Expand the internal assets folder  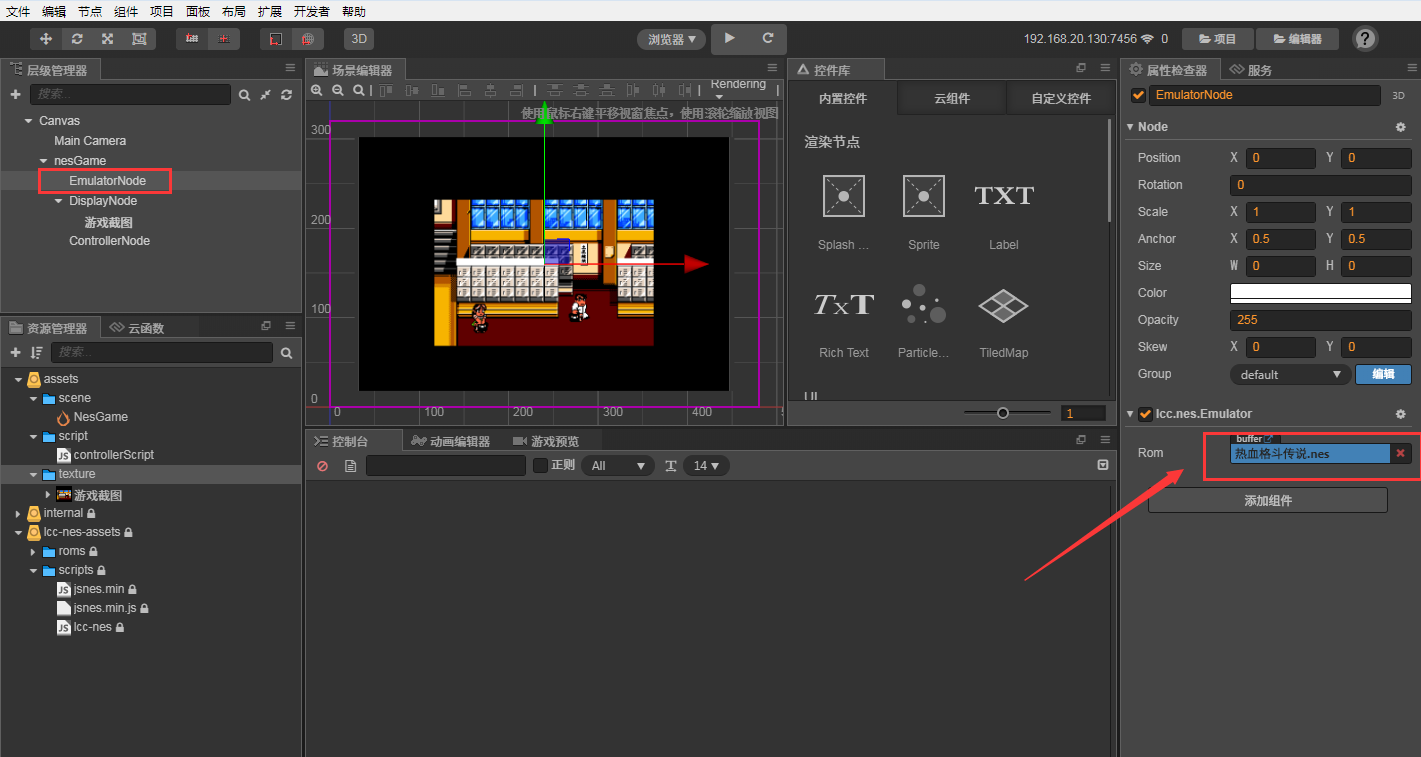coord(19,513)
